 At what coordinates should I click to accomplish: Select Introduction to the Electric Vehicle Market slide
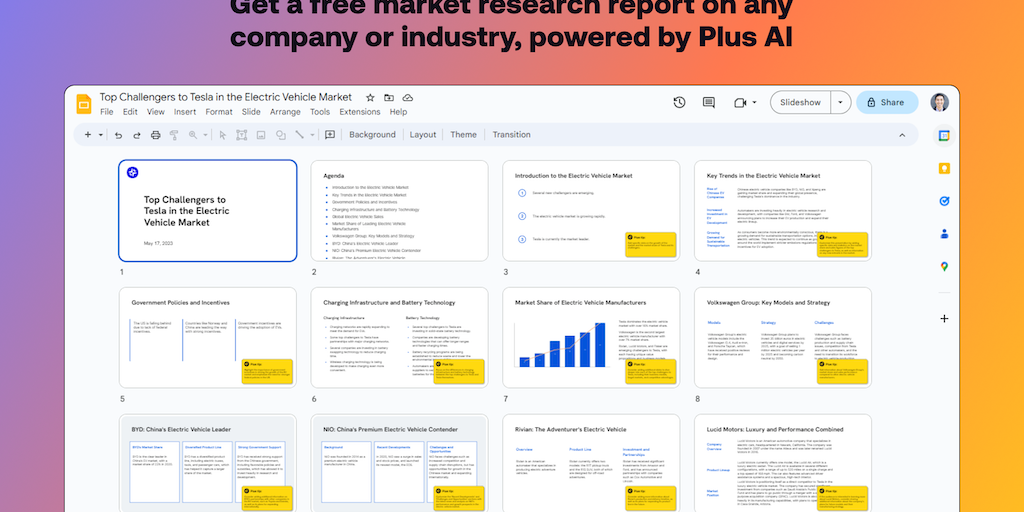591,210
